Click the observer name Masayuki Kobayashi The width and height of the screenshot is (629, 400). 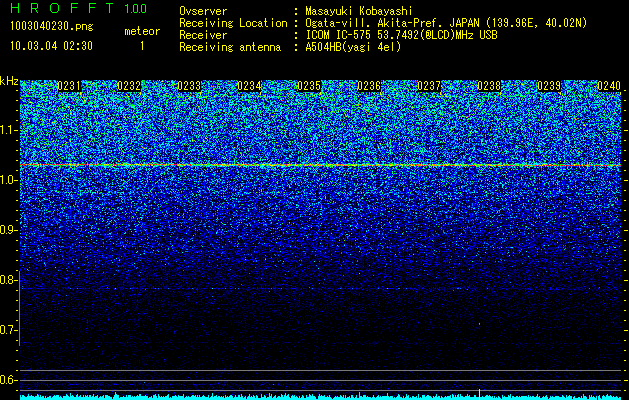tap(359, 11)
